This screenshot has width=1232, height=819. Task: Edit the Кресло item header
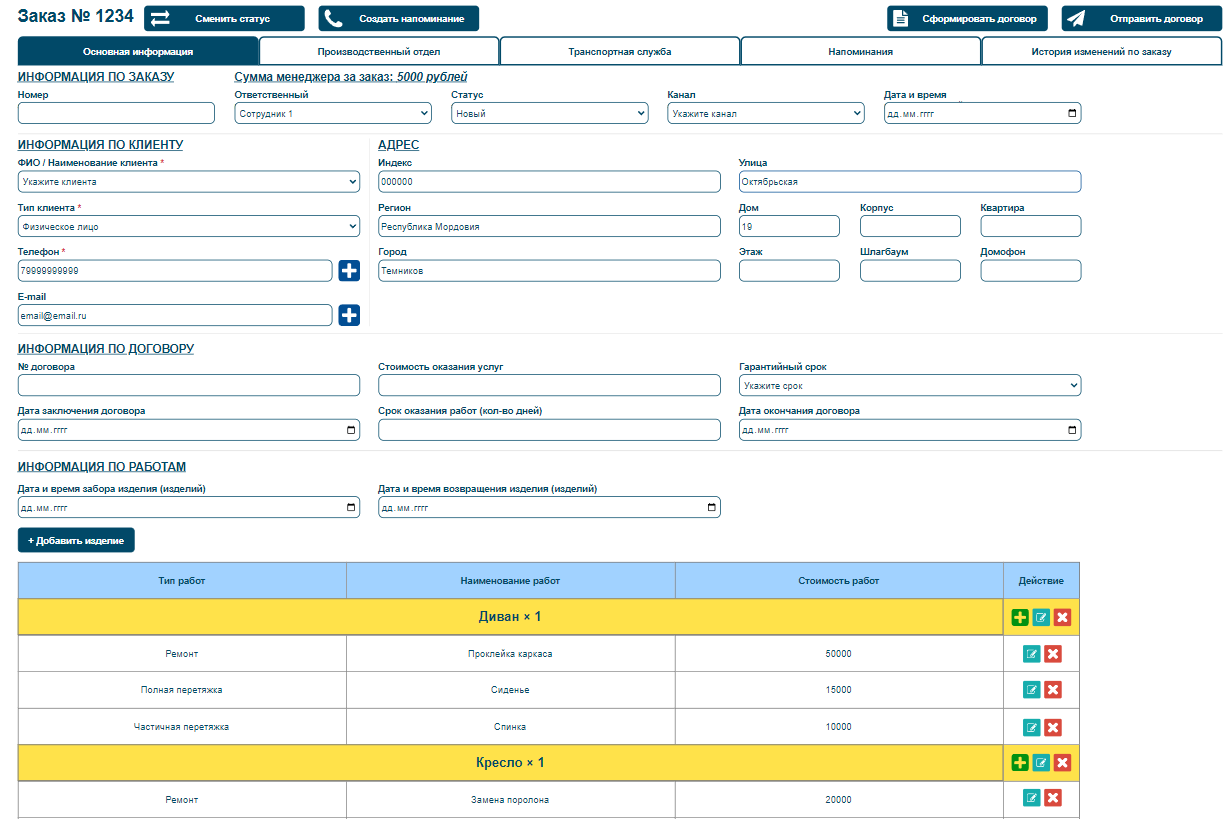coord(1041,763)
